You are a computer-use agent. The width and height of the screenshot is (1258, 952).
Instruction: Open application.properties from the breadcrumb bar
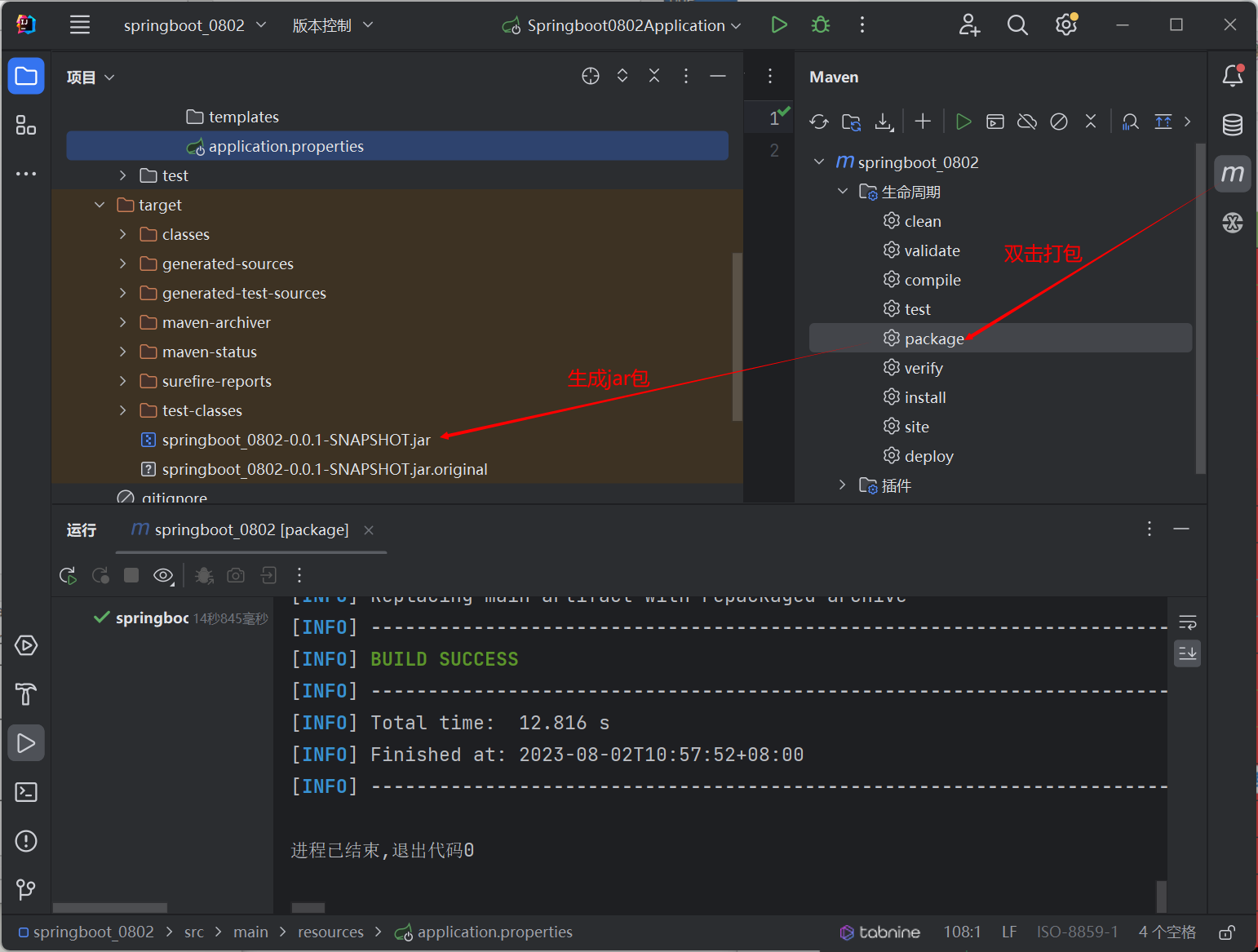pyautogui.click(x=494, y=932)
